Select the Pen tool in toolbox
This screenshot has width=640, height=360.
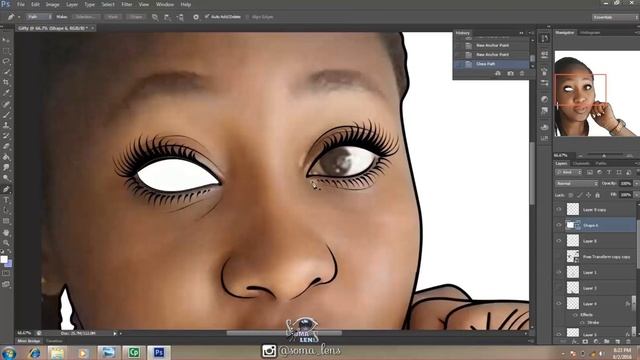point(6,189)
